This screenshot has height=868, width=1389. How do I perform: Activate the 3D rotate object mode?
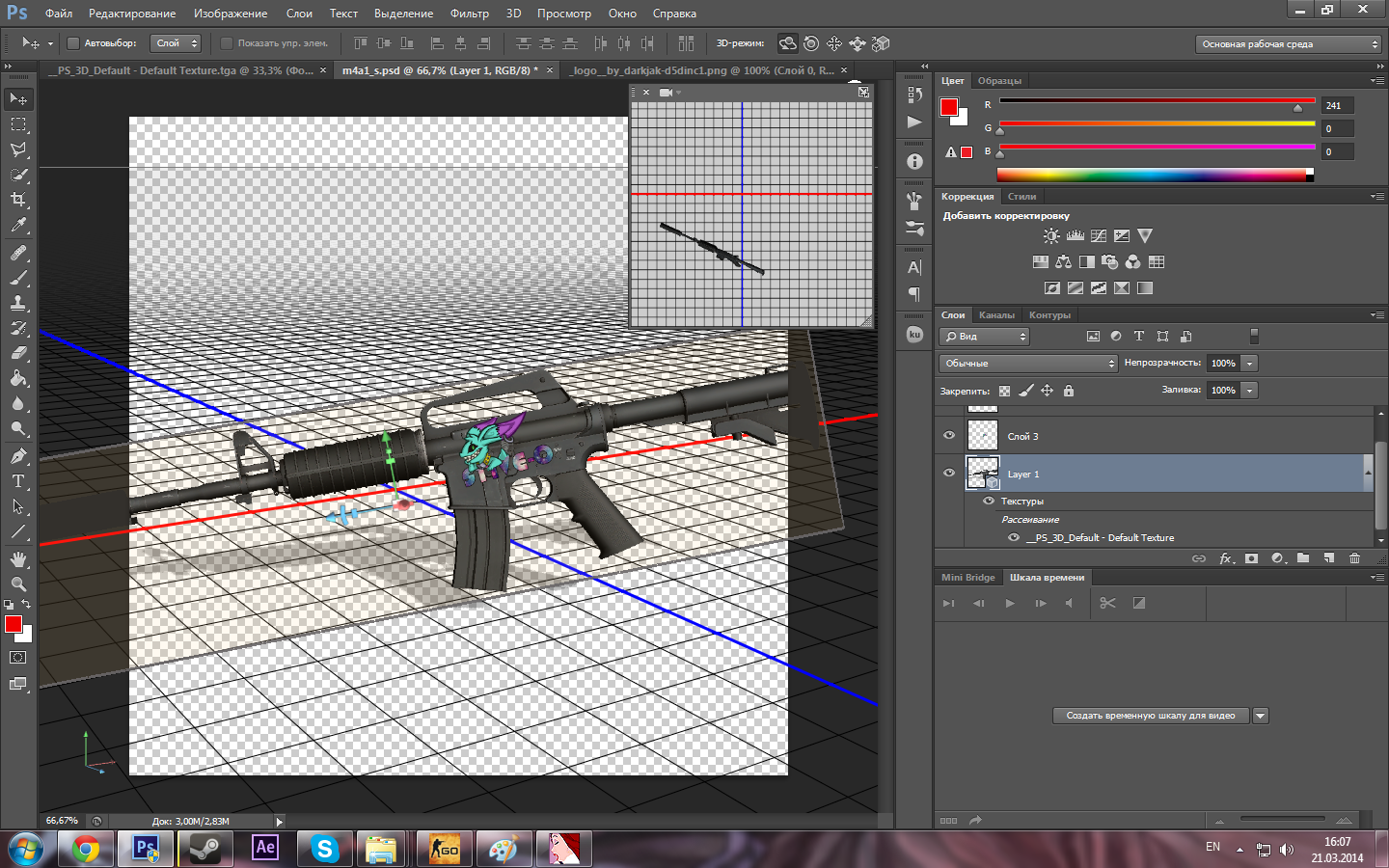point(788,43)
